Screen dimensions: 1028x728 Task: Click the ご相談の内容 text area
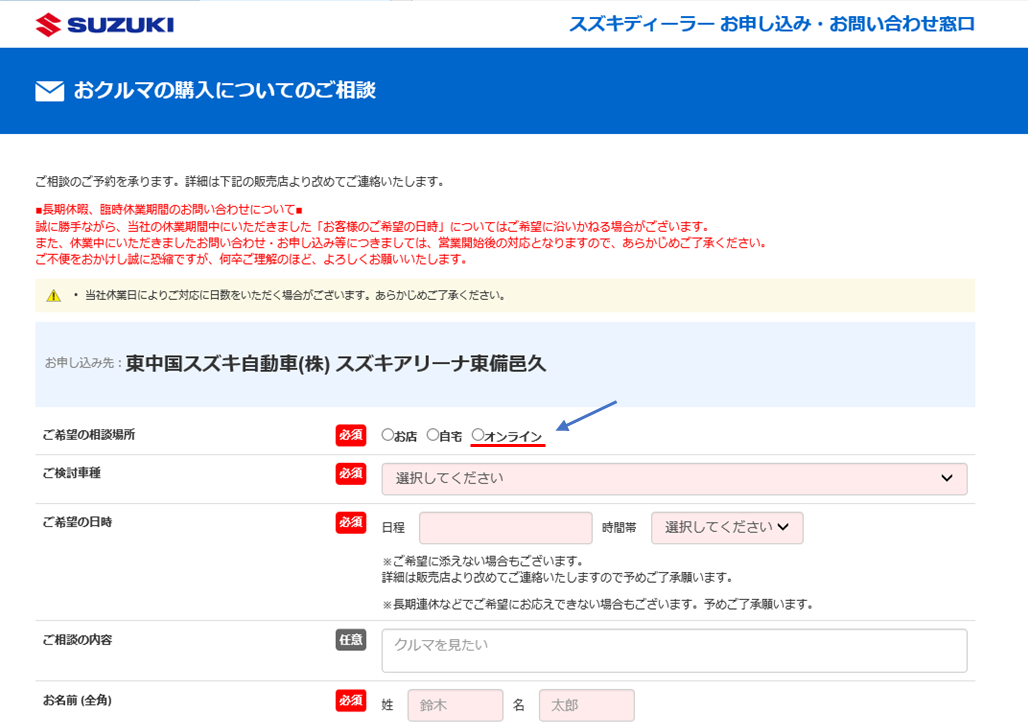pyautogui.click(x=674, y=651)
